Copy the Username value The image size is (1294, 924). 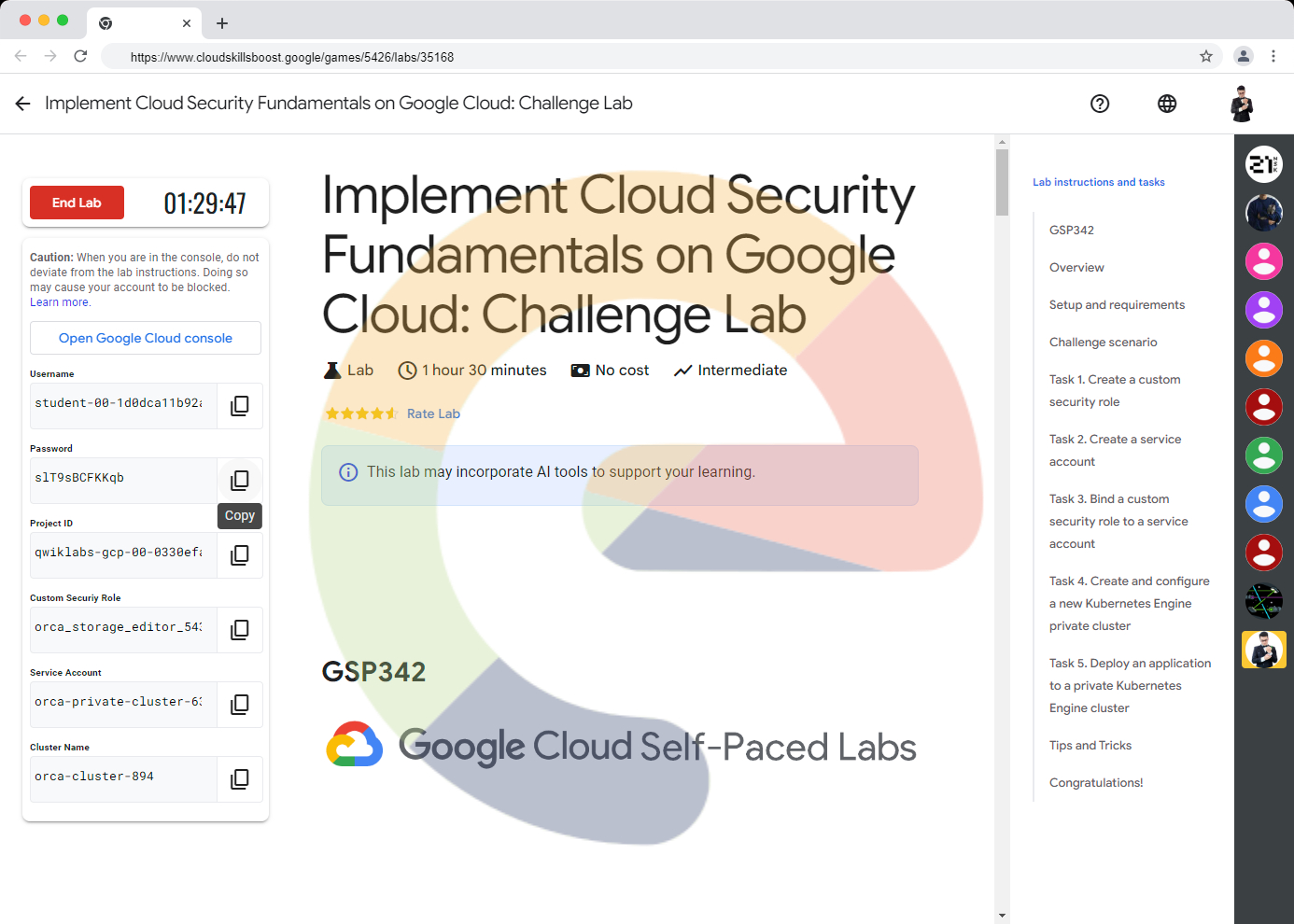[240, 406]
